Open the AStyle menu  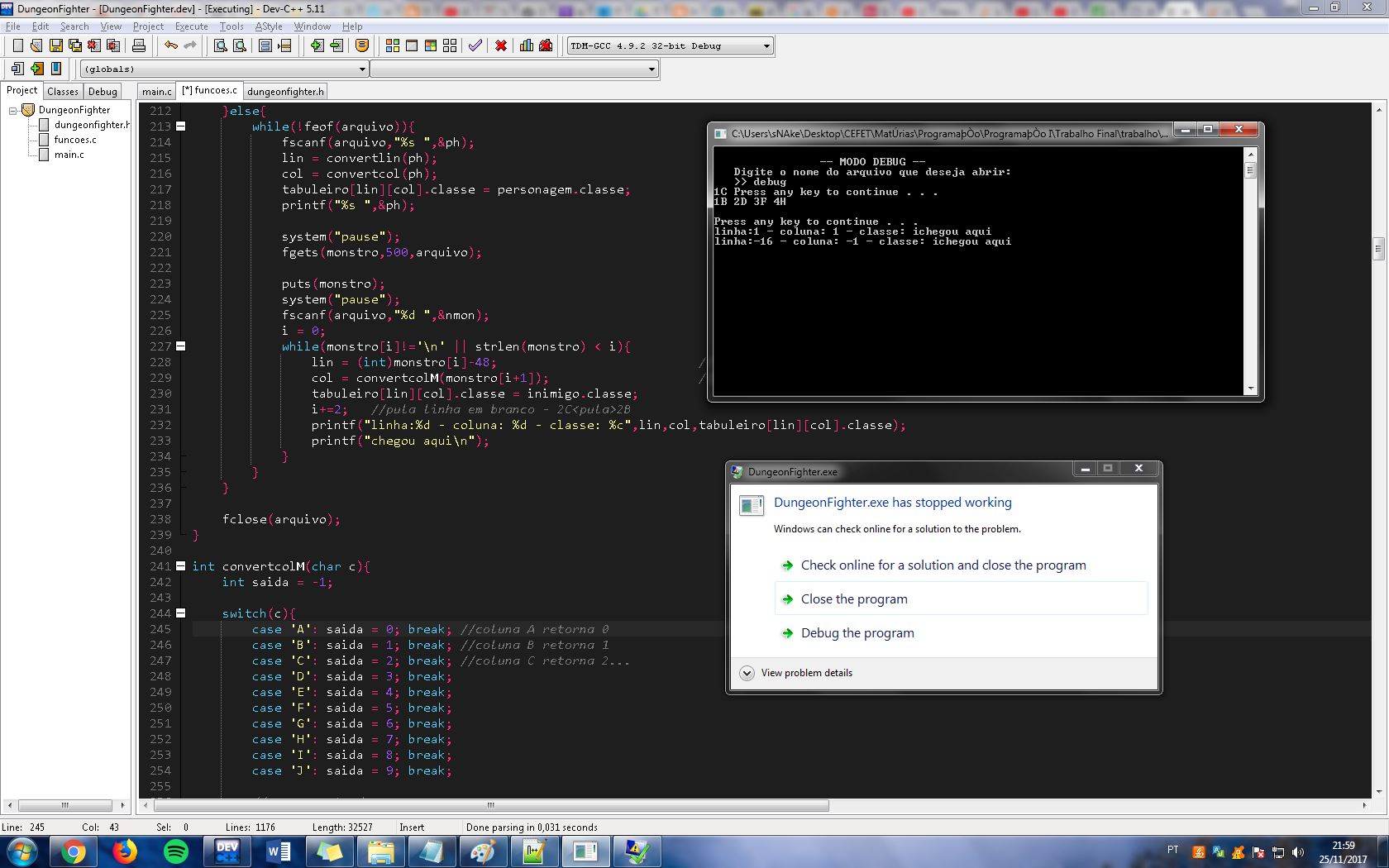(x=268, y=26)
